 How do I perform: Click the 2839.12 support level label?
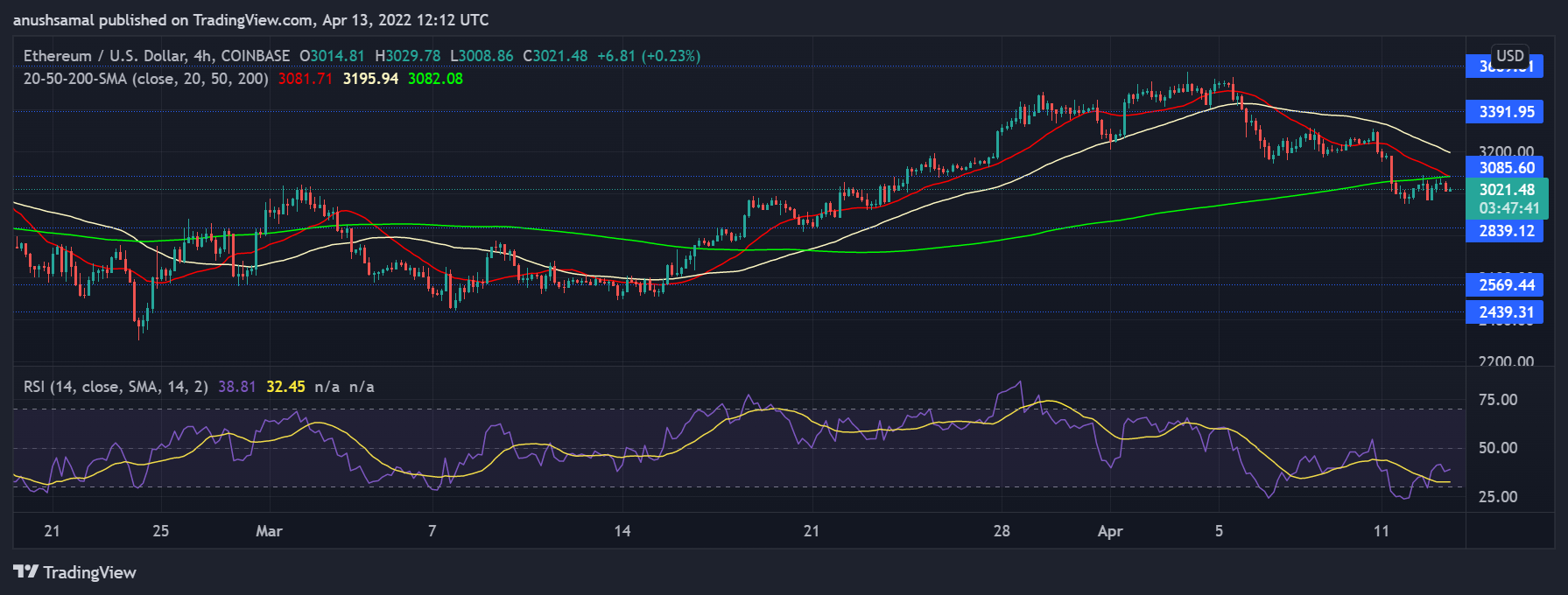pos(1506,231)
